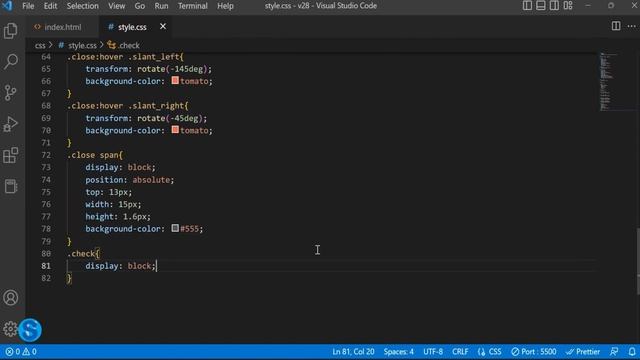Click '.close:hover .slant_right{' selector text

[128, 106]
